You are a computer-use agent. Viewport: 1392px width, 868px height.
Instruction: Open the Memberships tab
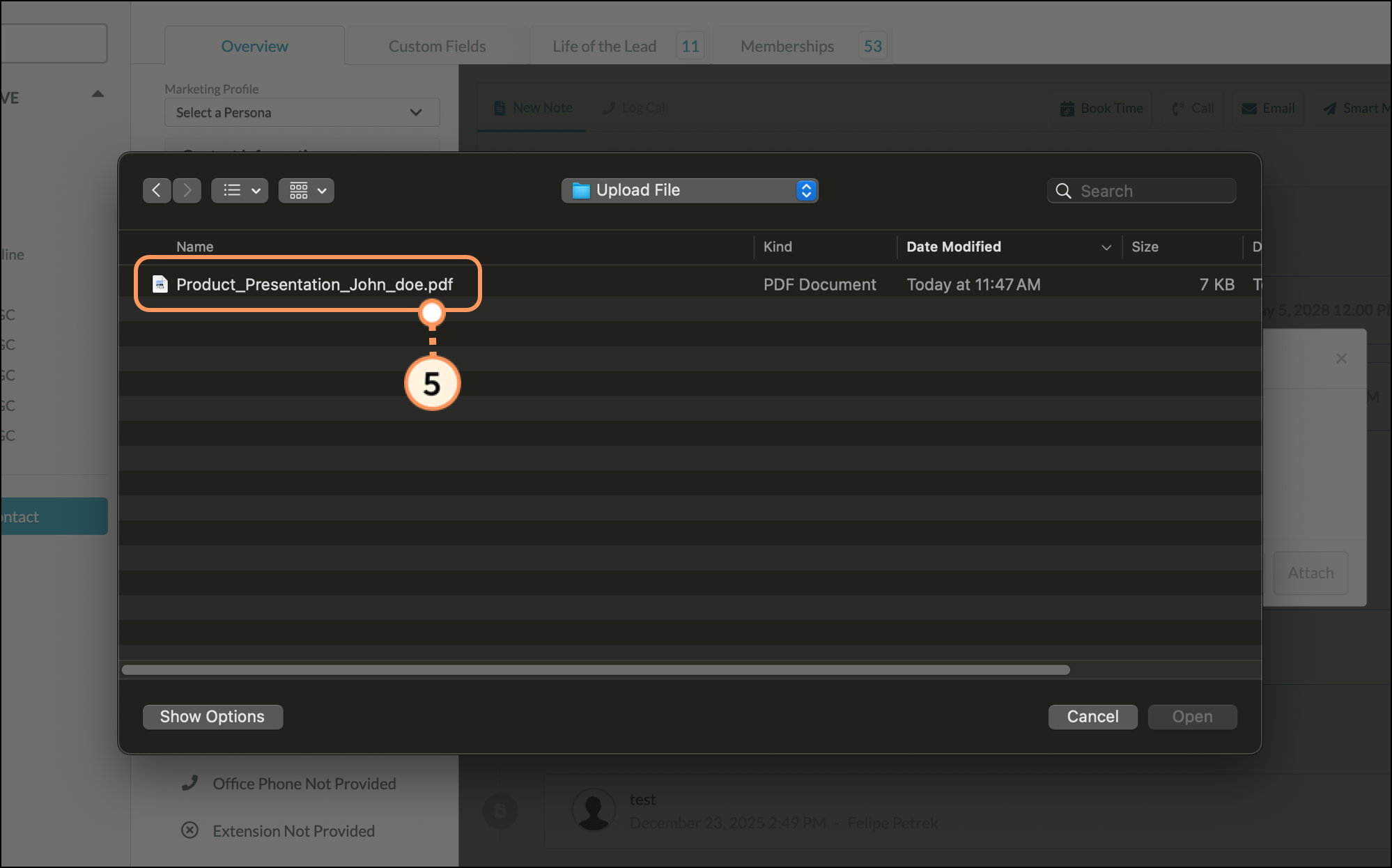click(787, 46)
